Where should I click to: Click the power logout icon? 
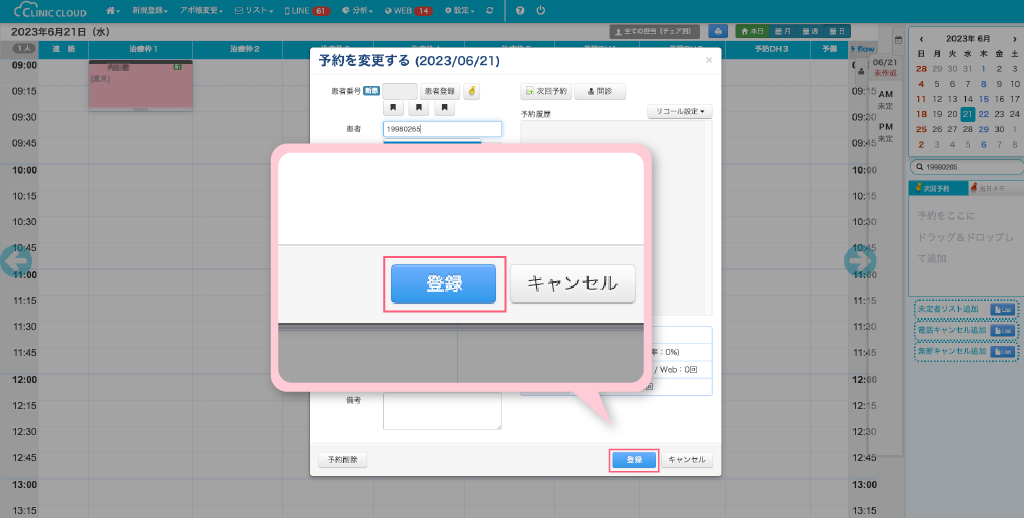(x=540, y=10)
